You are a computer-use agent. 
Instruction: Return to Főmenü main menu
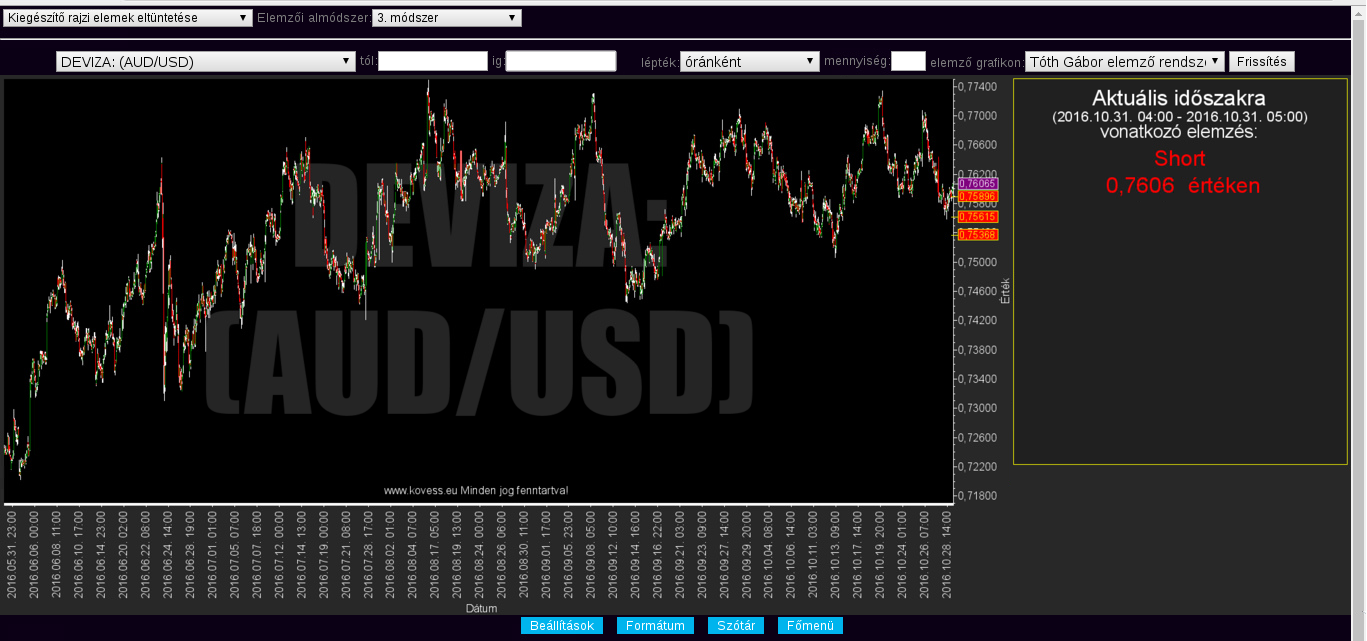pyautogui.click(x=810, y=626)
